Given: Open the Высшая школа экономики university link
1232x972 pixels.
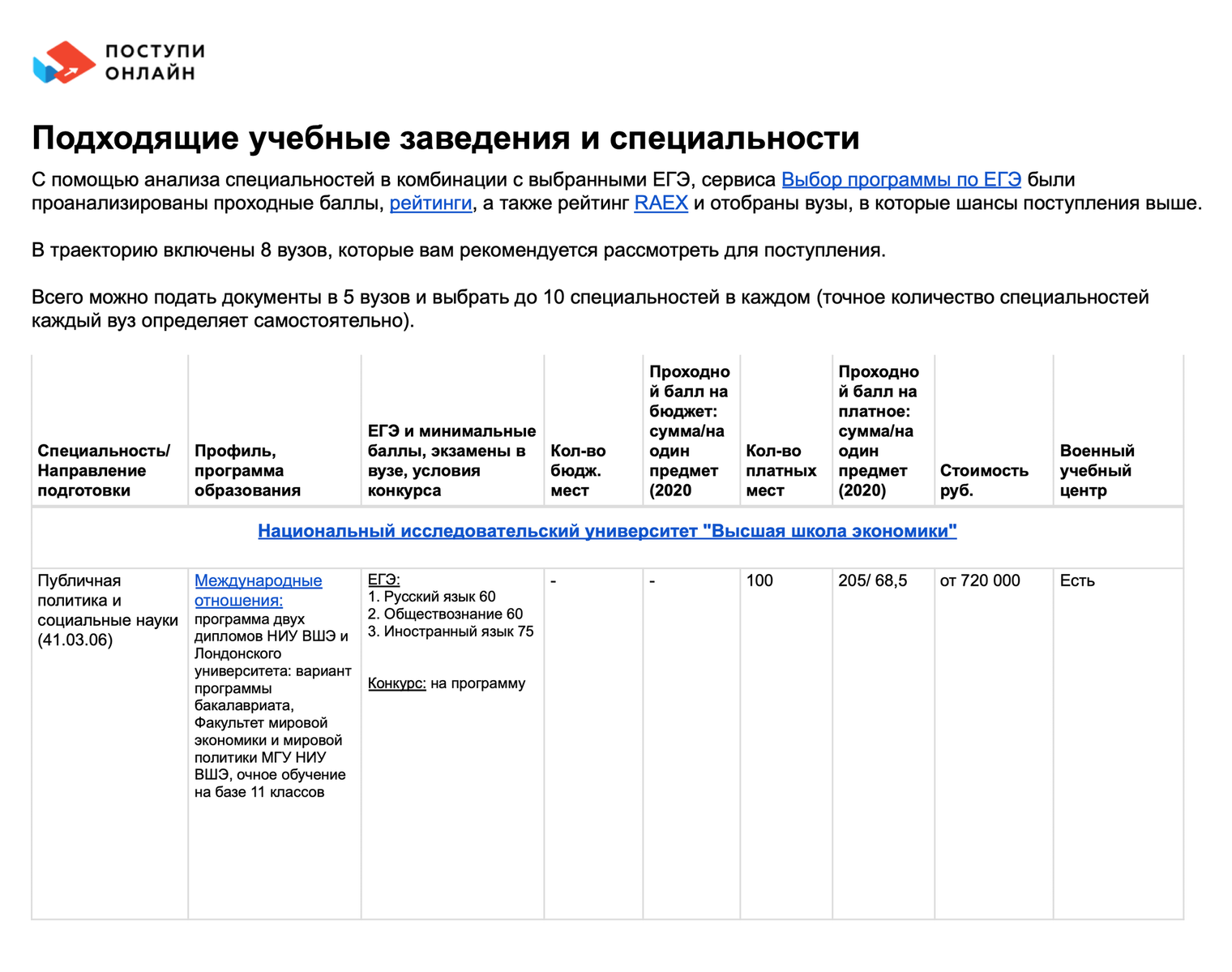Looking at the screenshot, I should [607, 531].
